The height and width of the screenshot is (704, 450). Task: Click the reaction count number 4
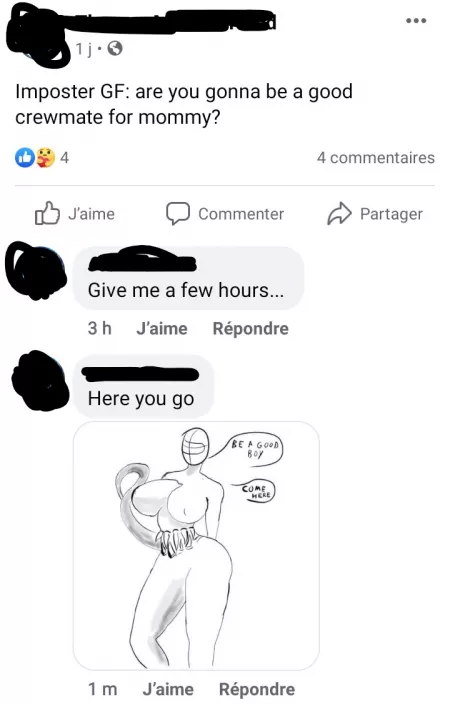point(65,158)
